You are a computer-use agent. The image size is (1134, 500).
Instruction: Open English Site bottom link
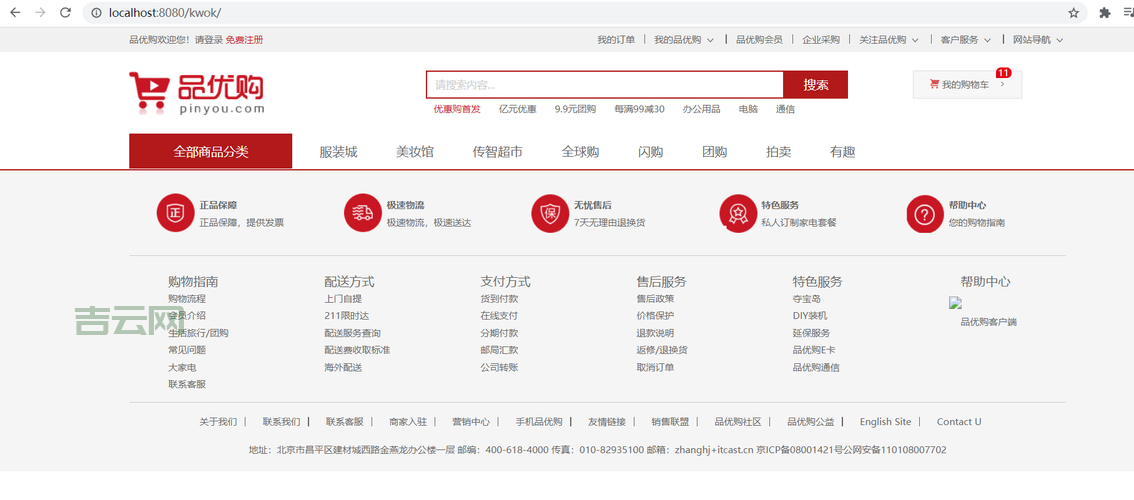[x=886, y=421]
